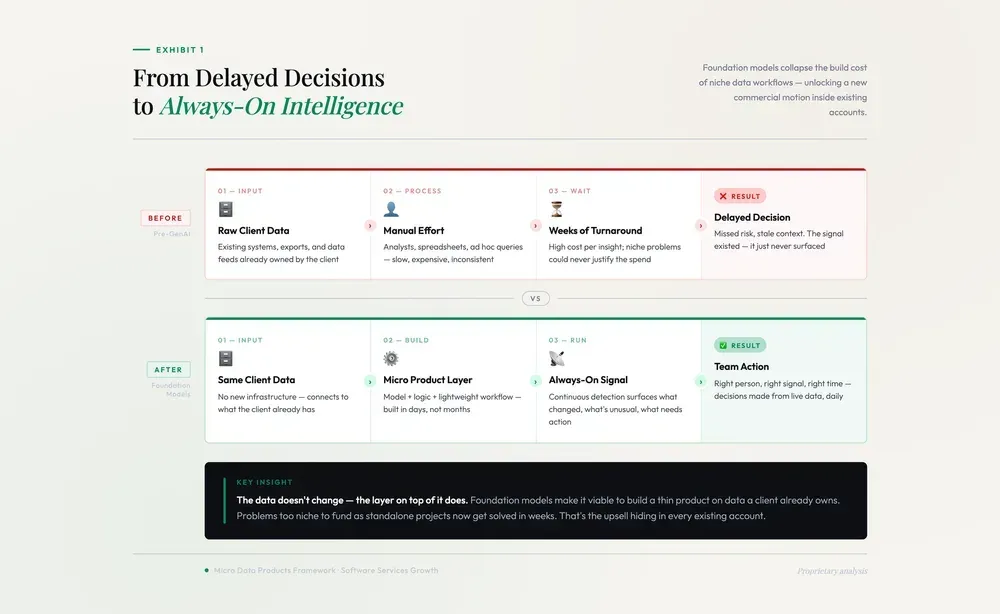Image resolution: width=1000 pixels, height=614 pixels.
Task: Click the arrow between Micro Product Layer and Always-On Signal
Action: 536,381
